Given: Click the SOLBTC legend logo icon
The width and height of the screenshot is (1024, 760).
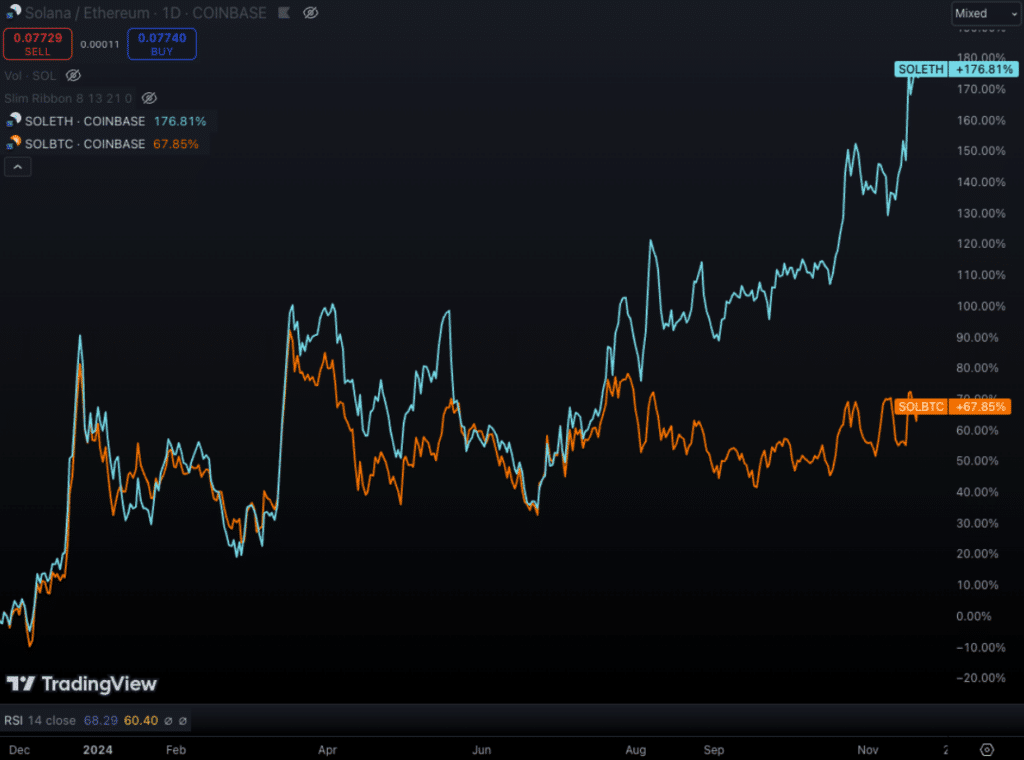Looking at the screenshot, I should click(x=14, y=143).
